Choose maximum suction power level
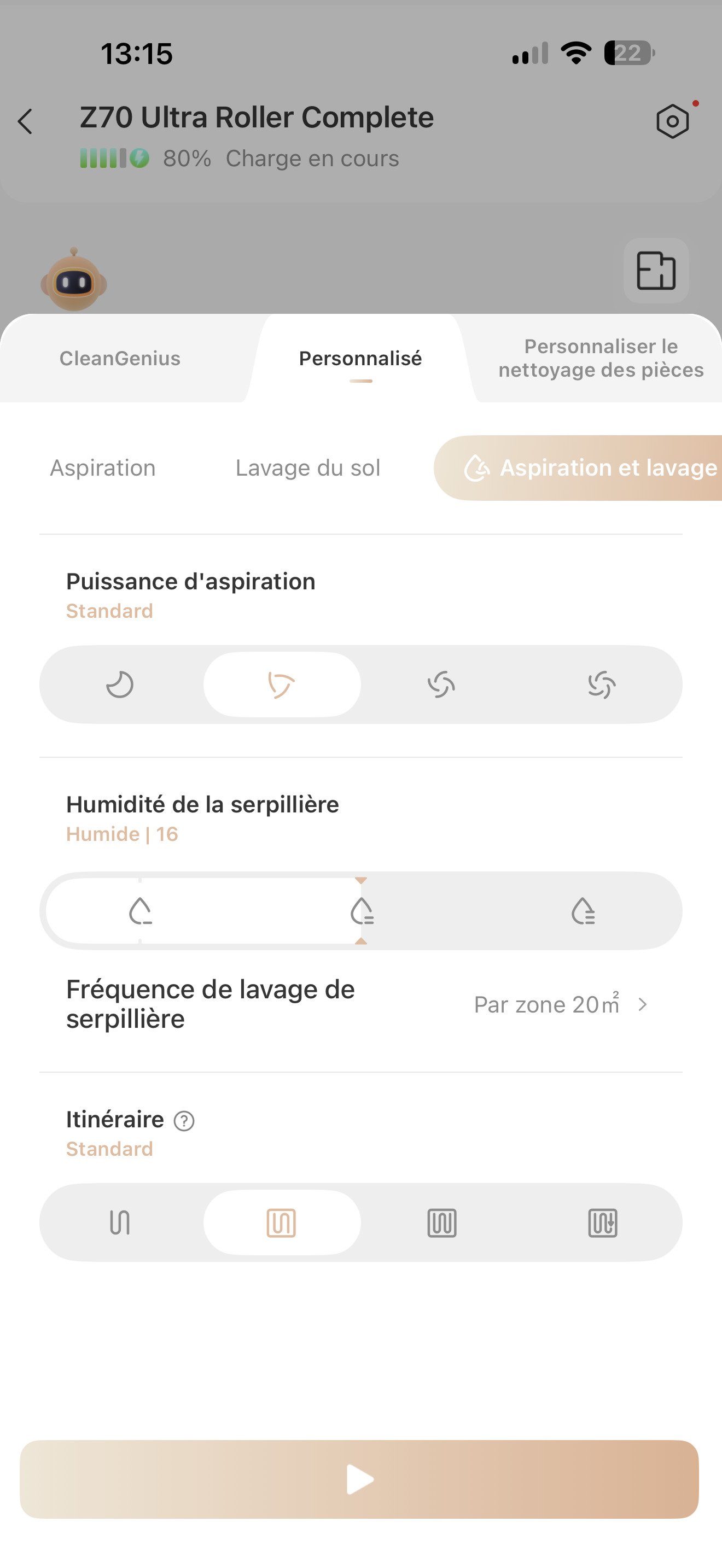The height and width of the screenshot is (1568, 722). point(602,685)
